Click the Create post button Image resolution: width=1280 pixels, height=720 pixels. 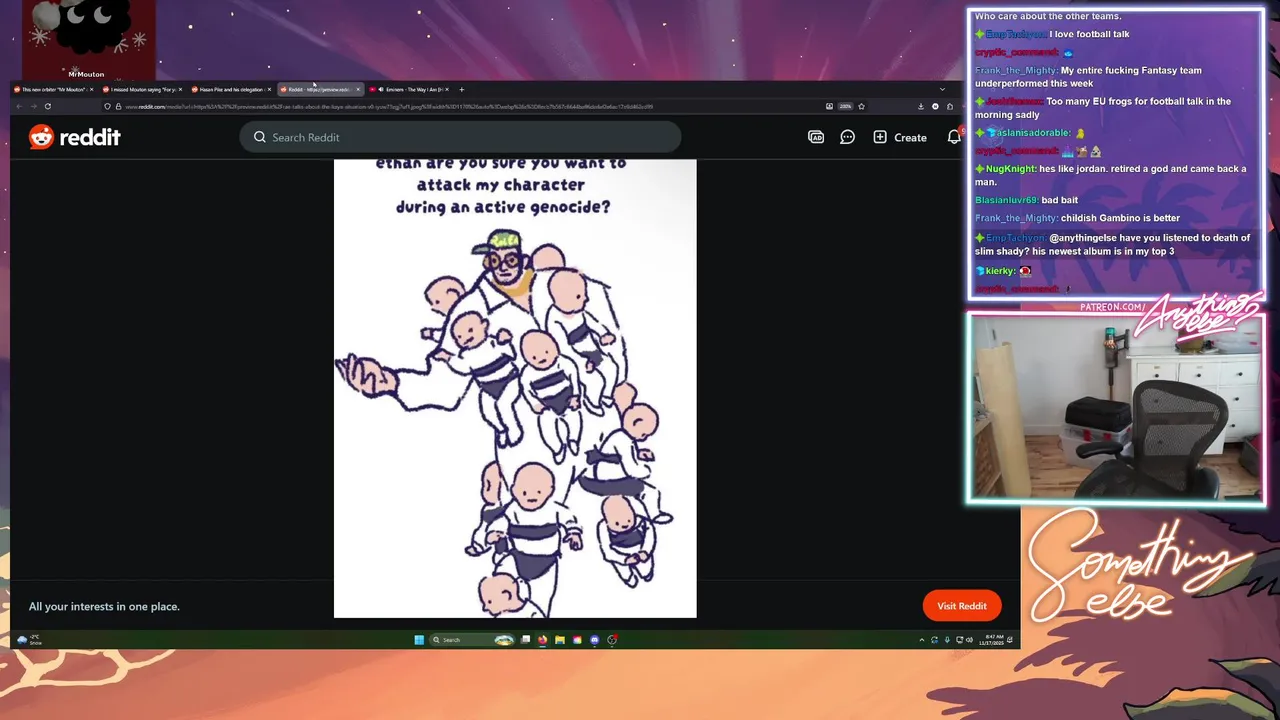pyautogui.click(x=900, y=137)
